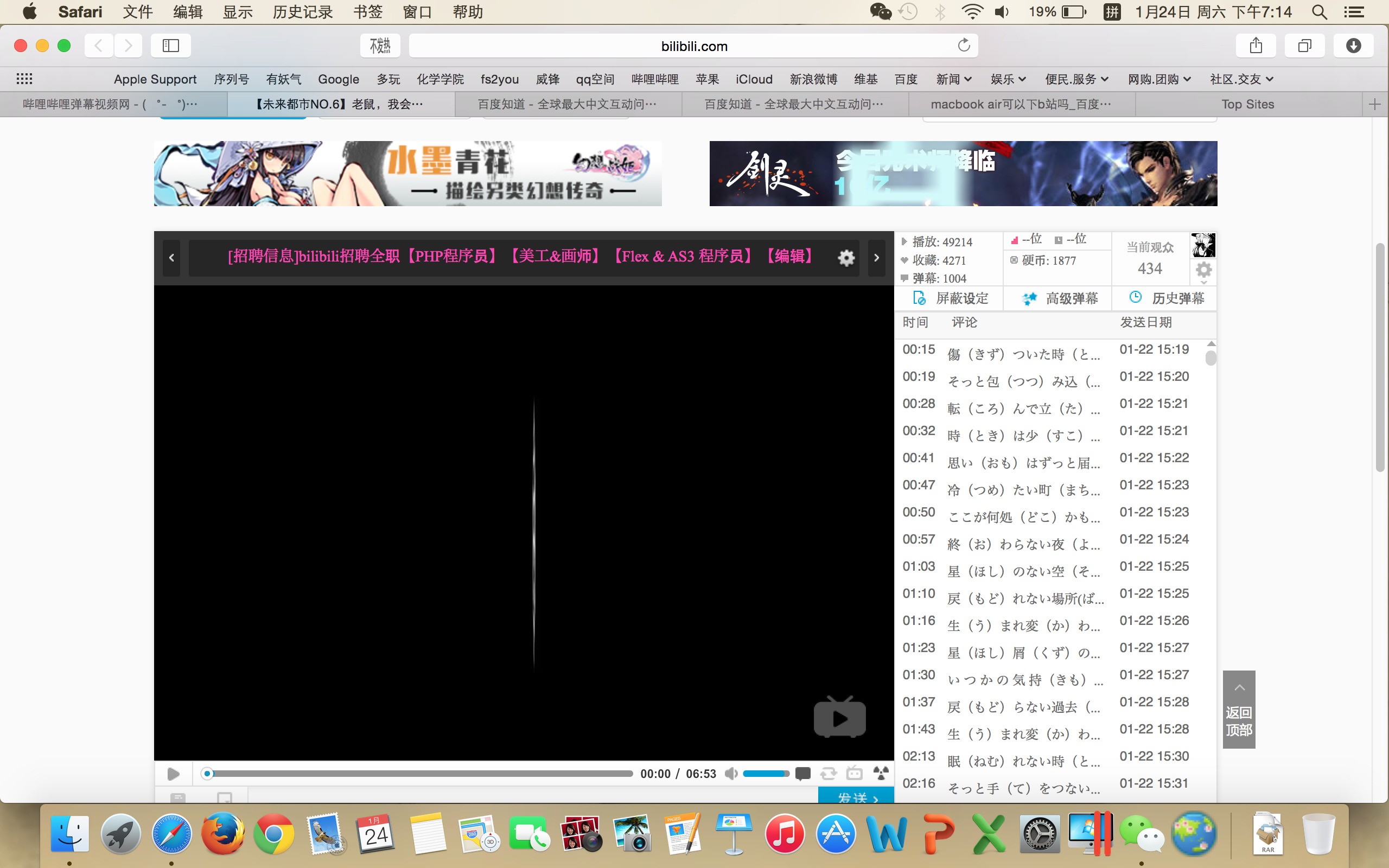Show previous announcement with left chevron
The height and width of the screenshot is (868, 1389).
[x=171, y=258]
